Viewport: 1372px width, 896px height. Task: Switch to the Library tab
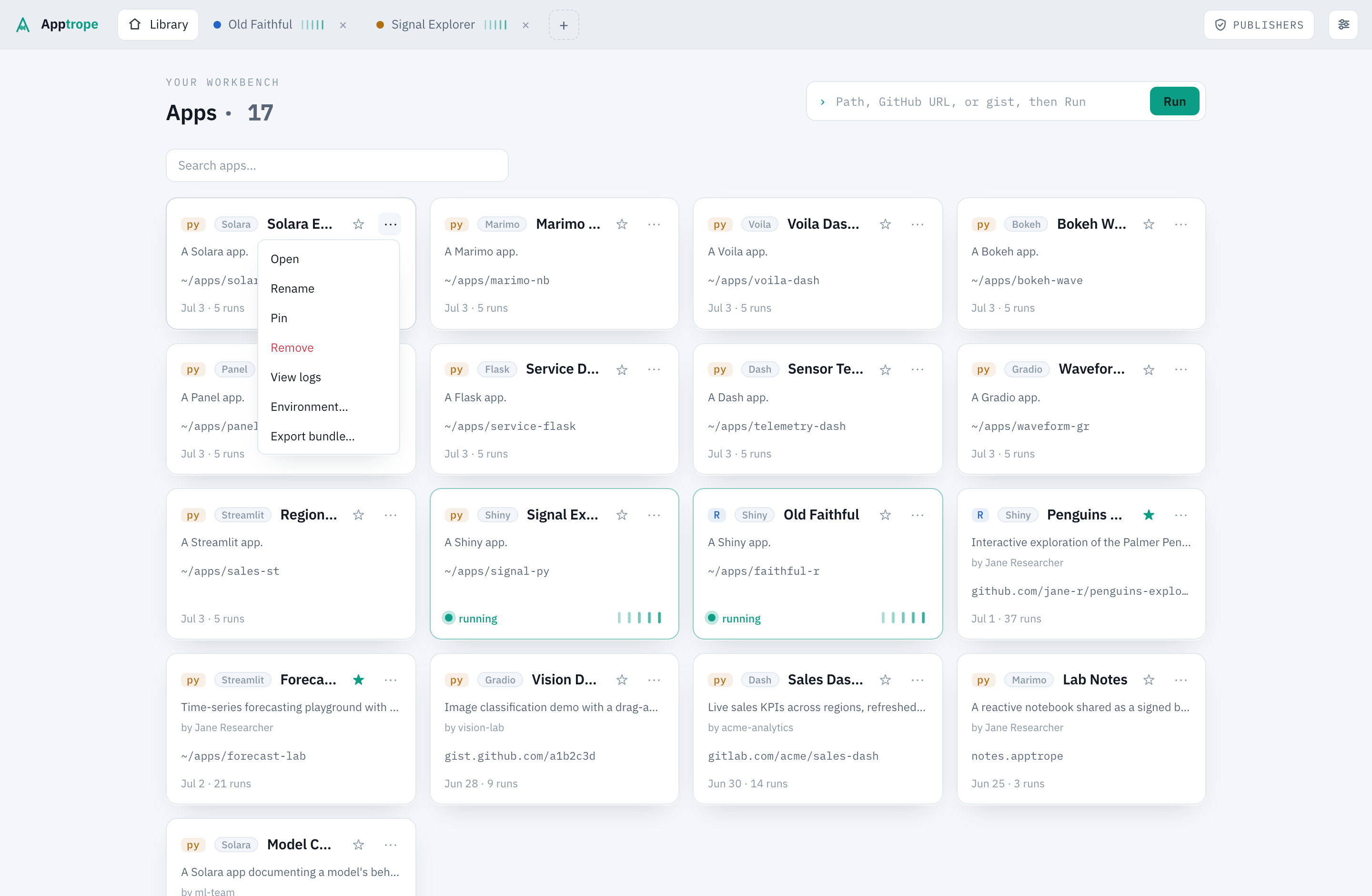tap(158, 24)
